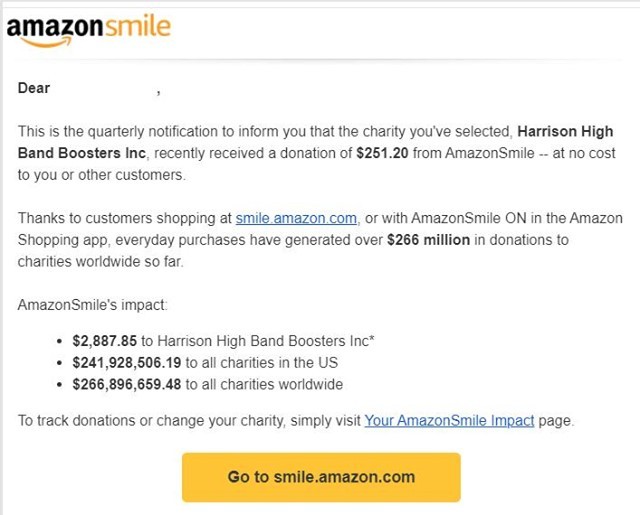Click the second bullet point marker
The image size is (640, 515).
60,363
